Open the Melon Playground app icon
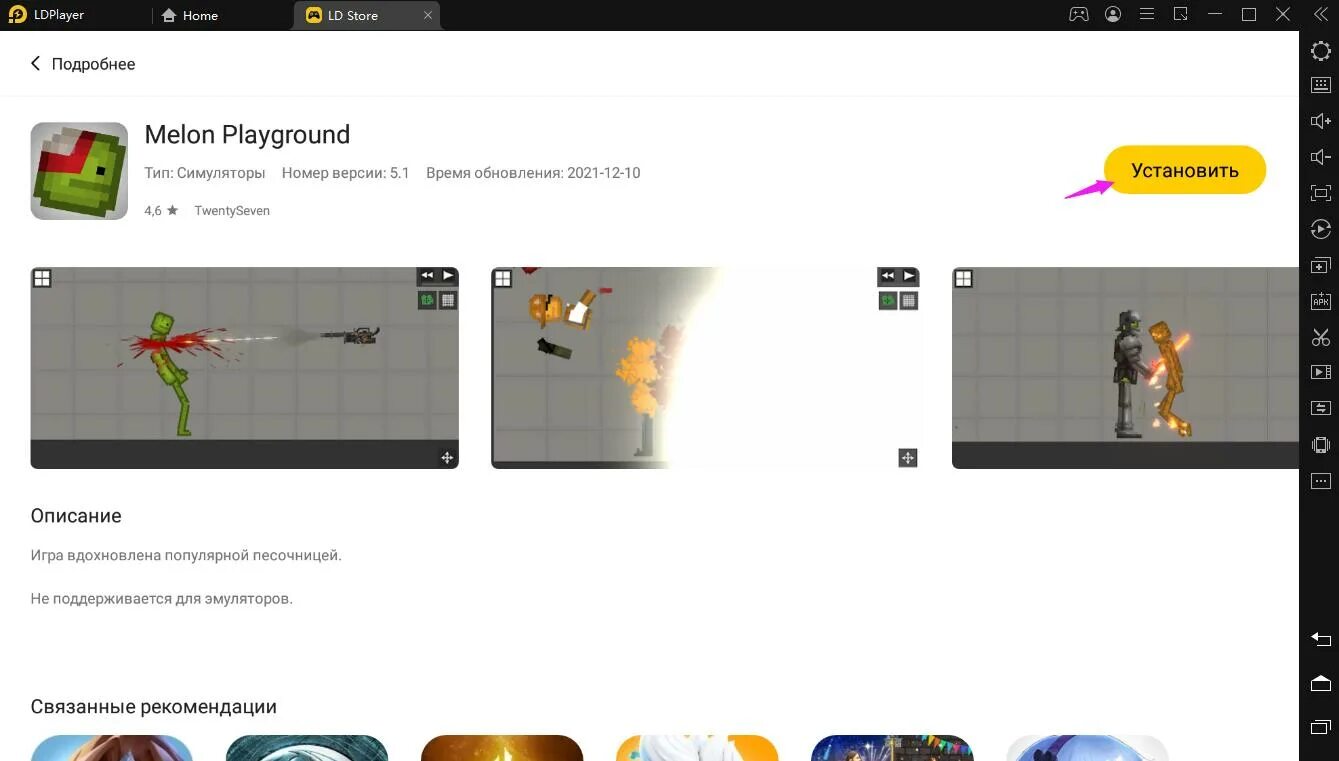This screenshot has width=1339, height=761. [79, 171]
